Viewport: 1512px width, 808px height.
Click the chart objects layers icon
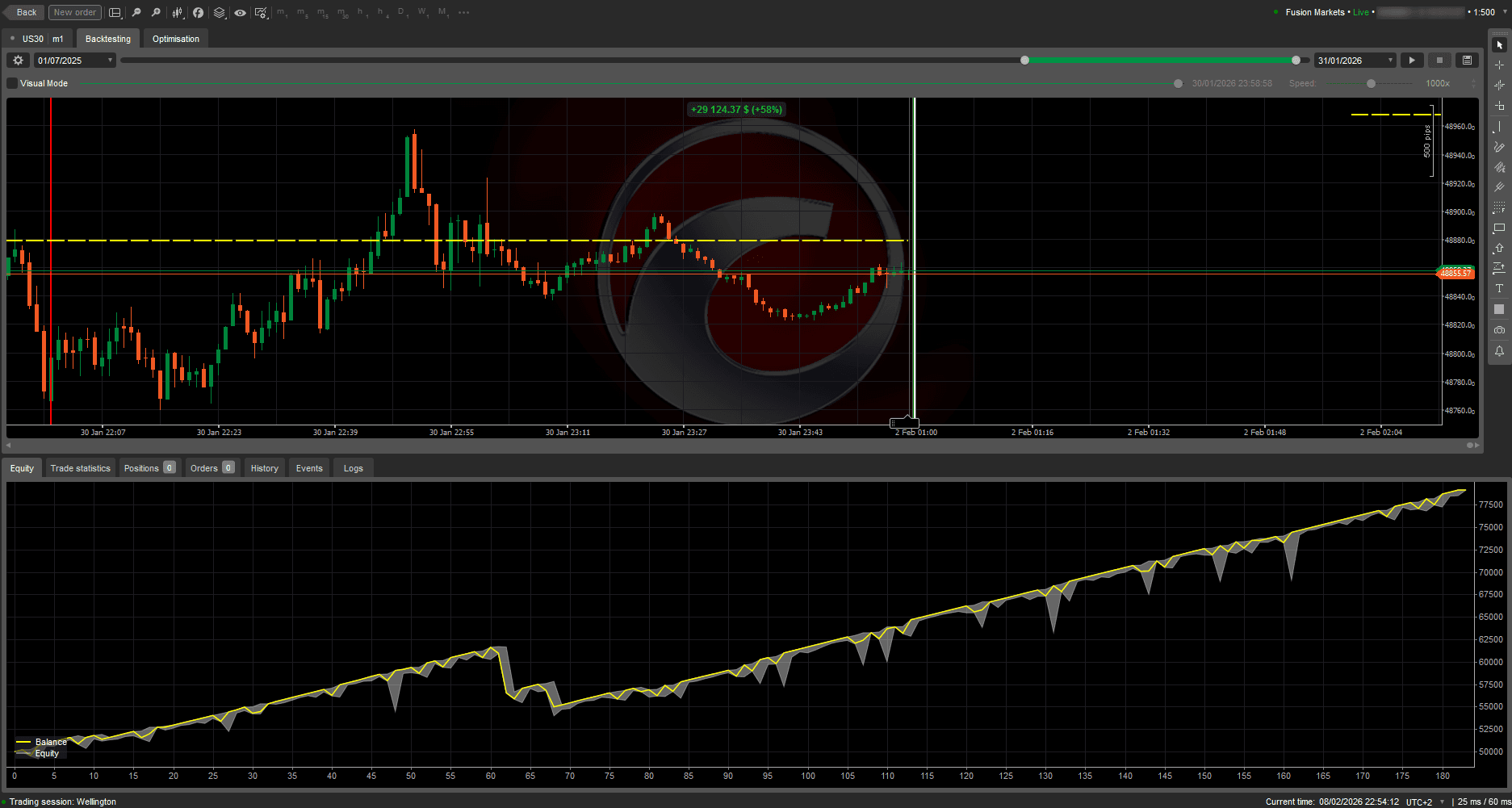[x=219, y=12]
